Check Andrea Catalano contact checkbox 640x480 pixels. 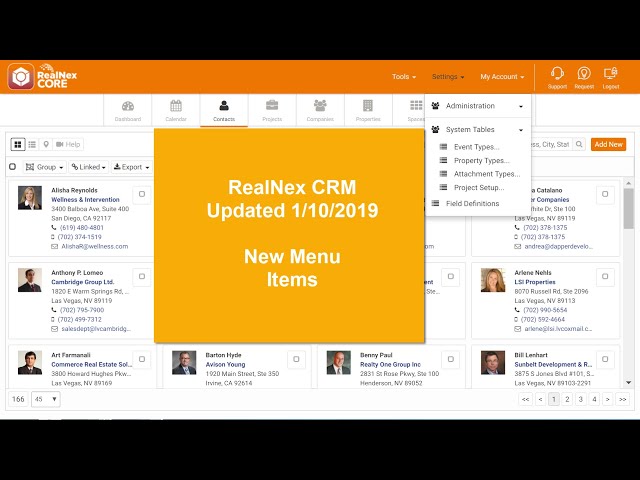click(605, 194)
